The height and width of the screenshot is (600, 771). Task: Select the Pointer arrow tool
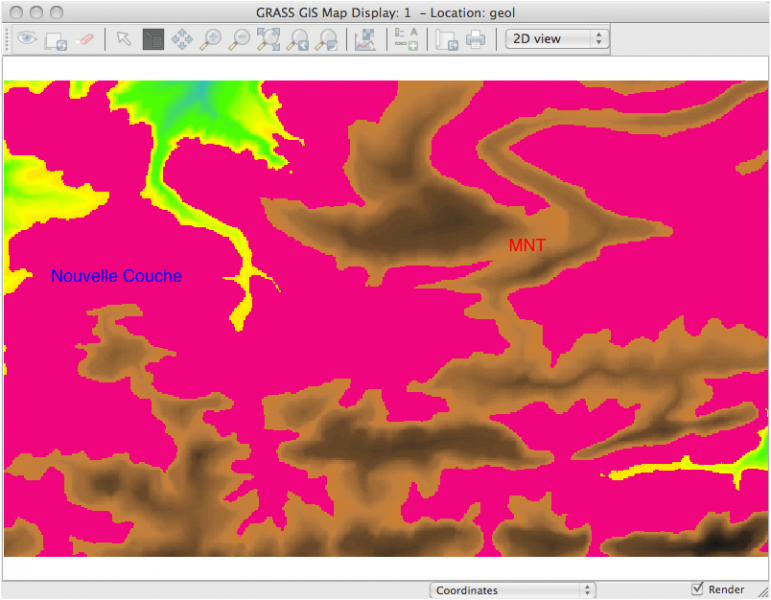pyautogui.click(x=123, y=39)
